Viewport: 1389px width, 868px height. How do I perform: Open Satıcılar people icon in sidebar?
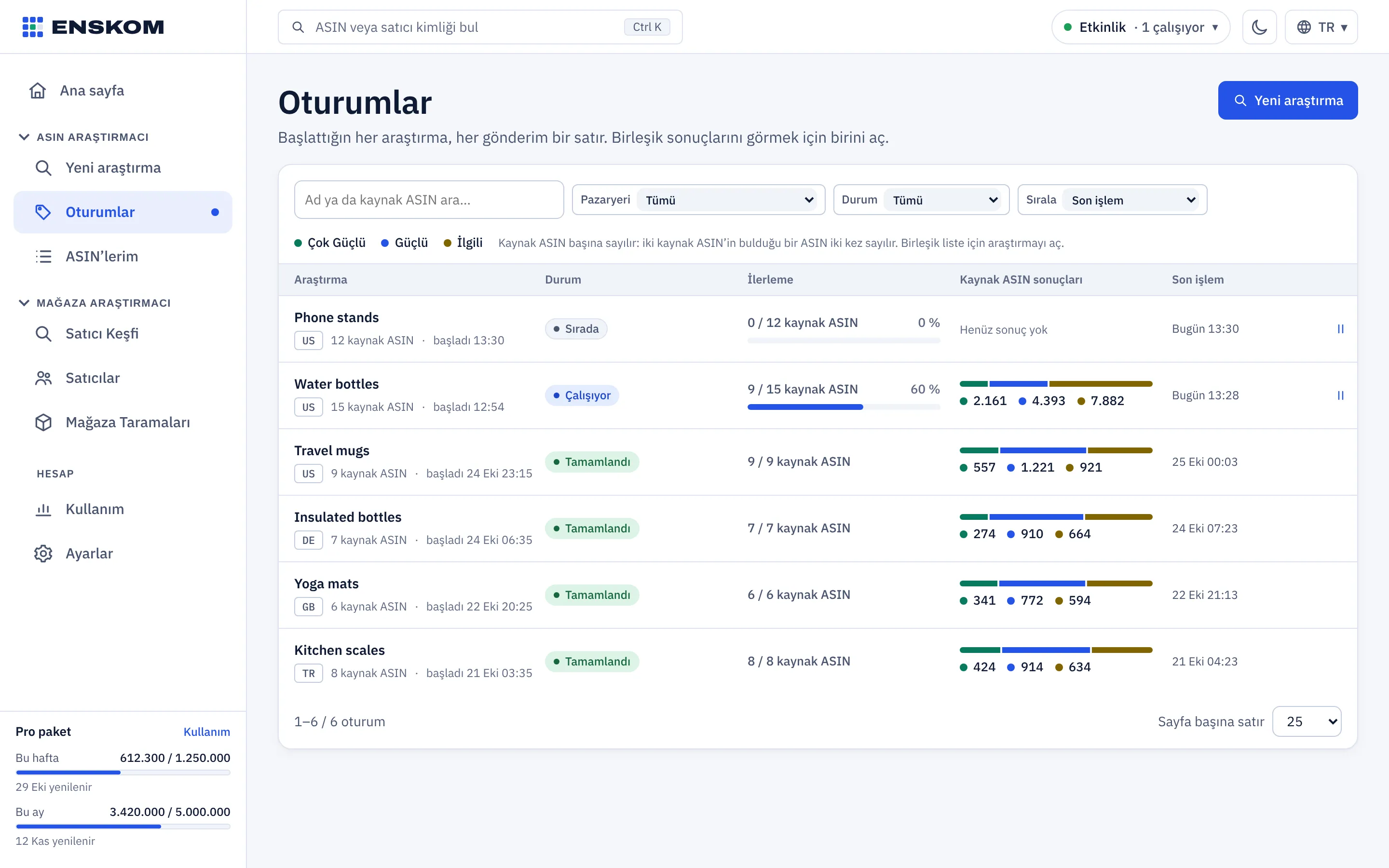pos(43,378)
